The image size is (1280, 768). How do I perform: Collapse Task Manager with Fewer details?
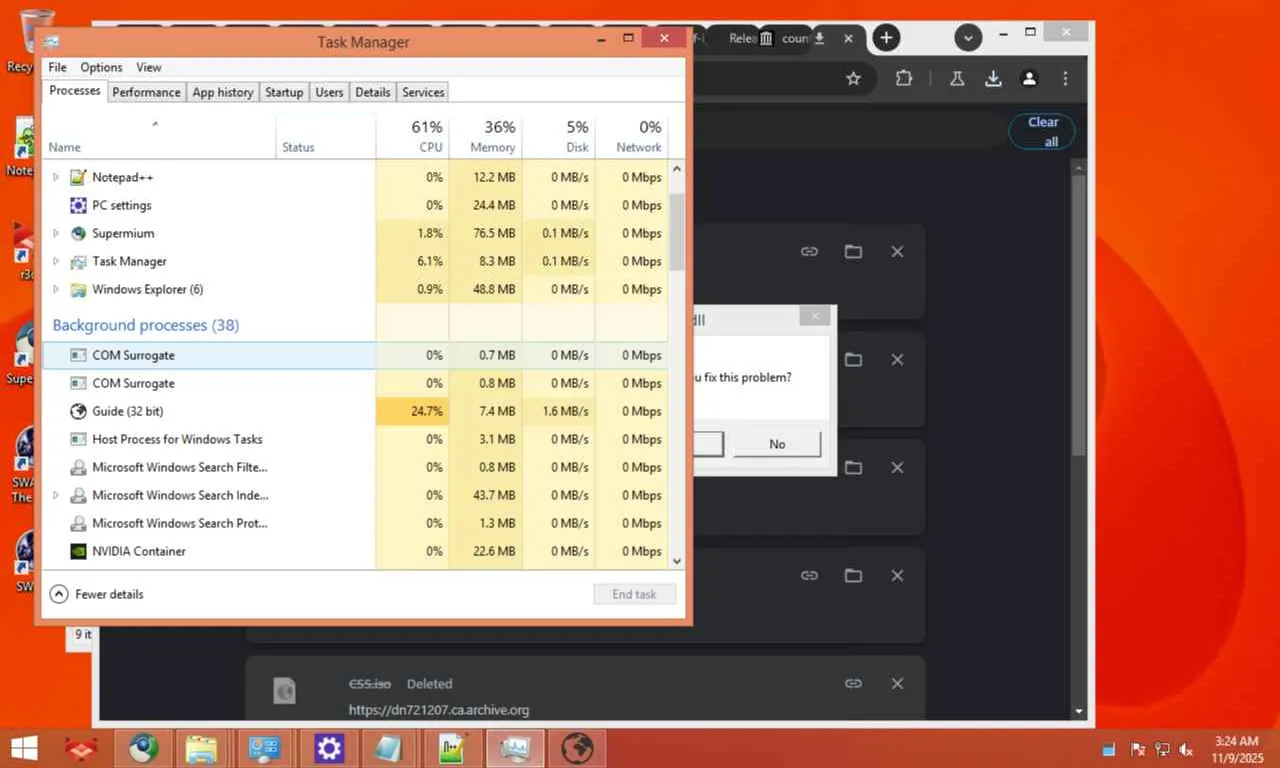(x=96, y=594)
